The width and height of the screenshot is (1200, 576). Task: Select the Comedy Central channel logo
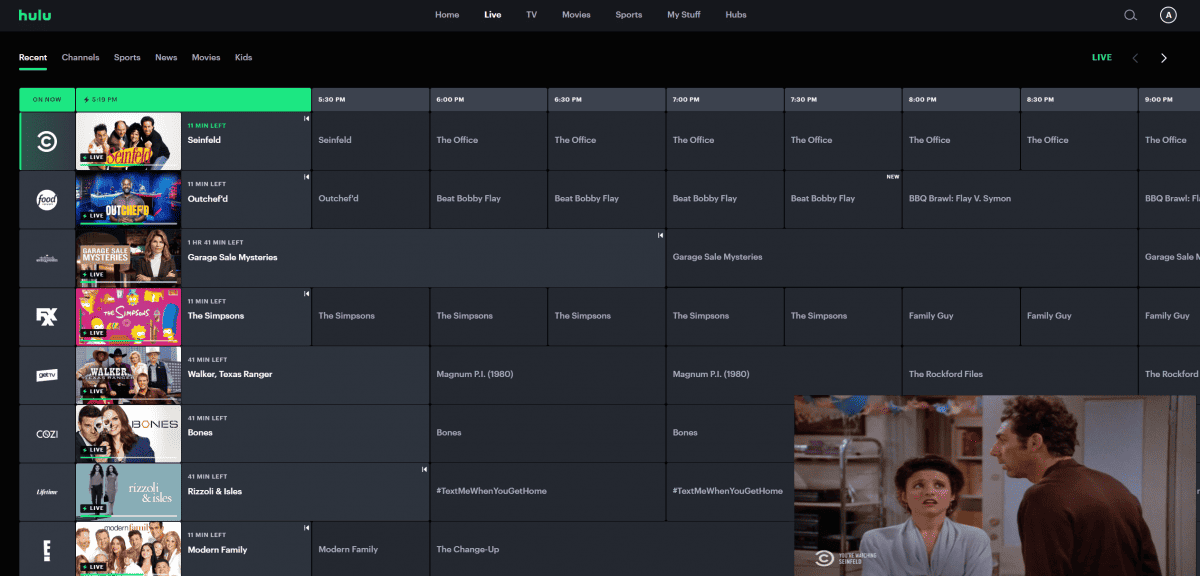[x=45, y=140]
